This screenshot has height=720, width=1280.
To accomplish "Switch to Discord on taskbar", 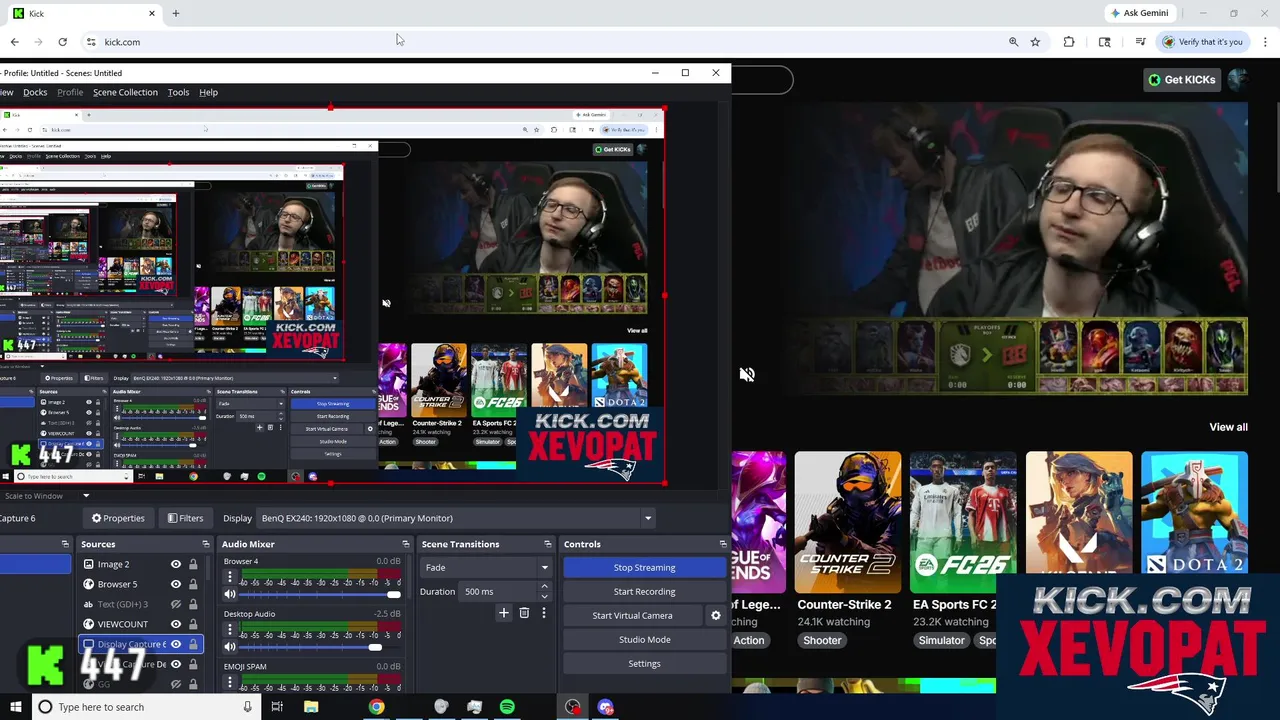I will click(605, 707).
